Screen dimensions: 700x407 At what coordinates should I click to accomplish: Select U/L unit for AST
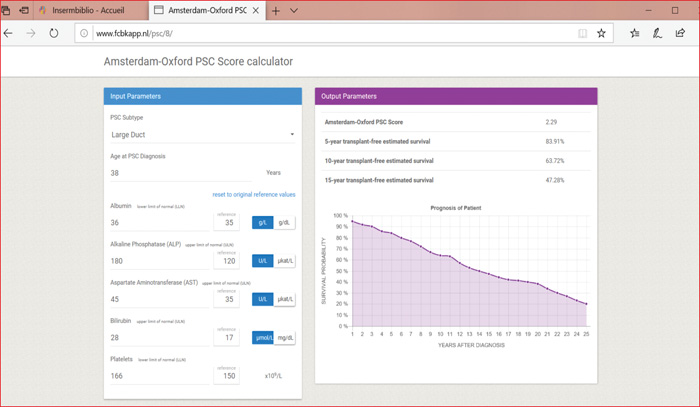point(262,299)
